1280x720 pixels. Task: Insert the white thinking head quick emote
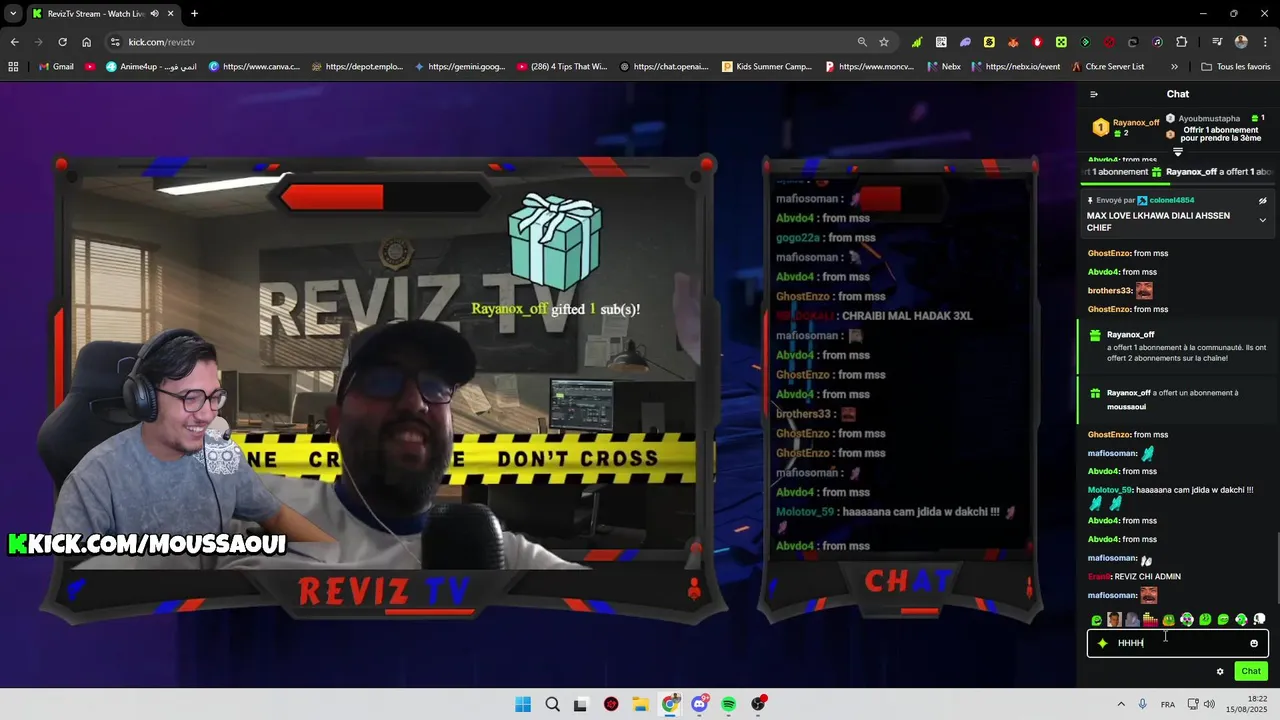coord(1259,620)
